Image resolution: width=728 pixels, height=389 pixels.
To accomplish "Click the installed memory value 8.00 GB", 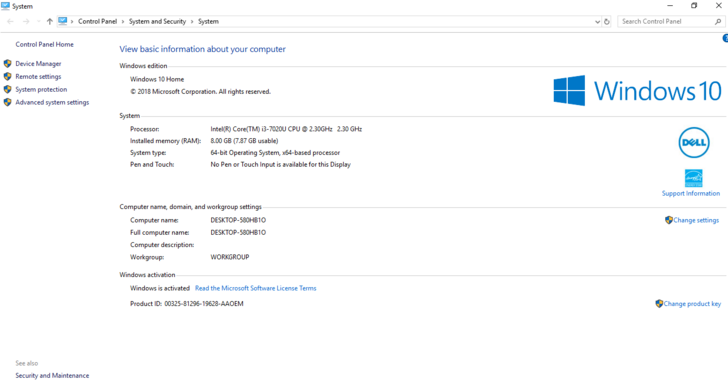I will tap(244, 141).
